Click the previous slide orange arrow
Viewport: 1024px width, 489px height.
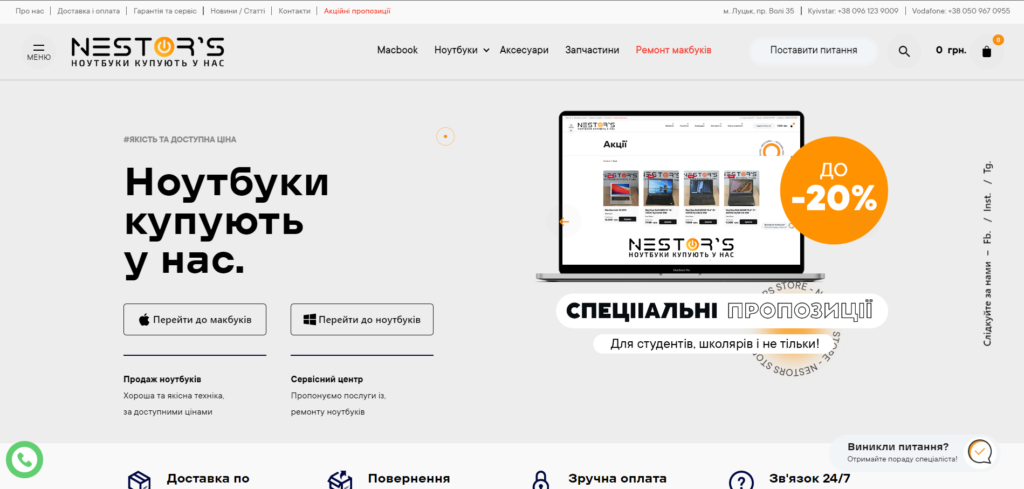pyautogui.click(x=565, y=221)
